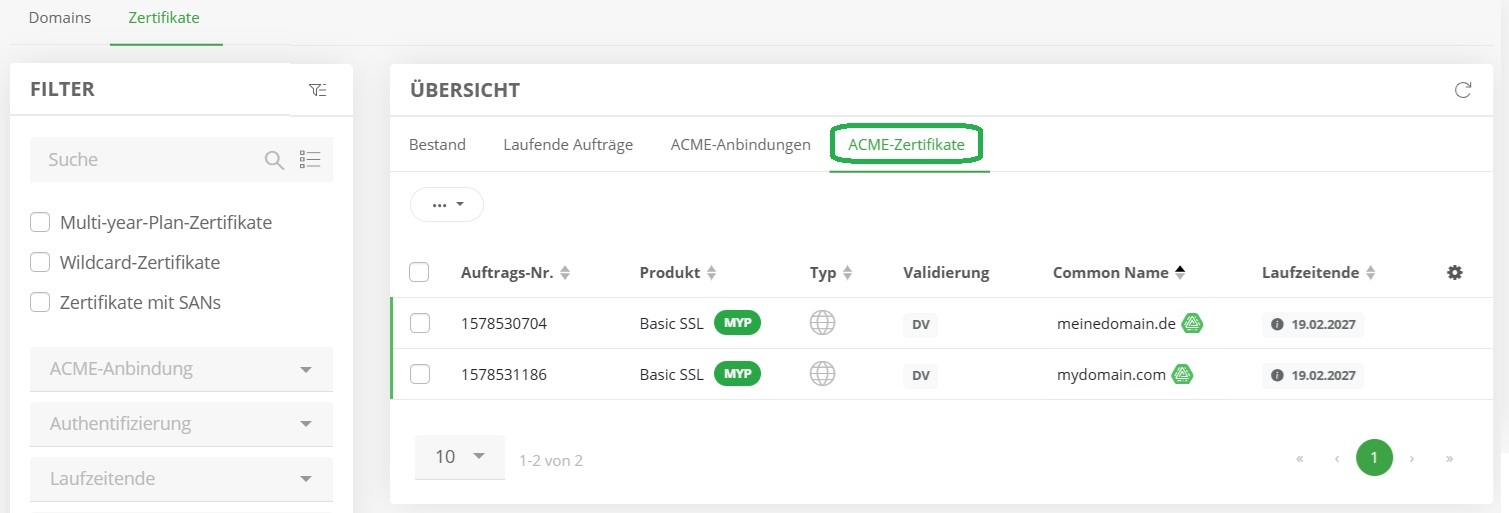Open the list view icon next to search
The width and height of the screenshot is (1509, 513).
pos(310,160)
